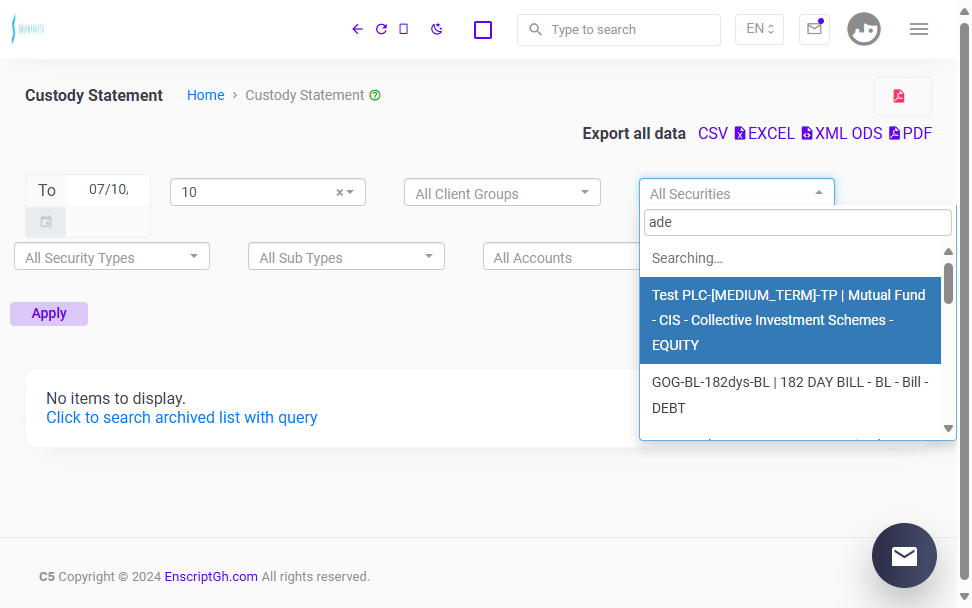Toggle dark mode with the moon icon
Viewport: 972px width, 608px height.
pos(437,29)
